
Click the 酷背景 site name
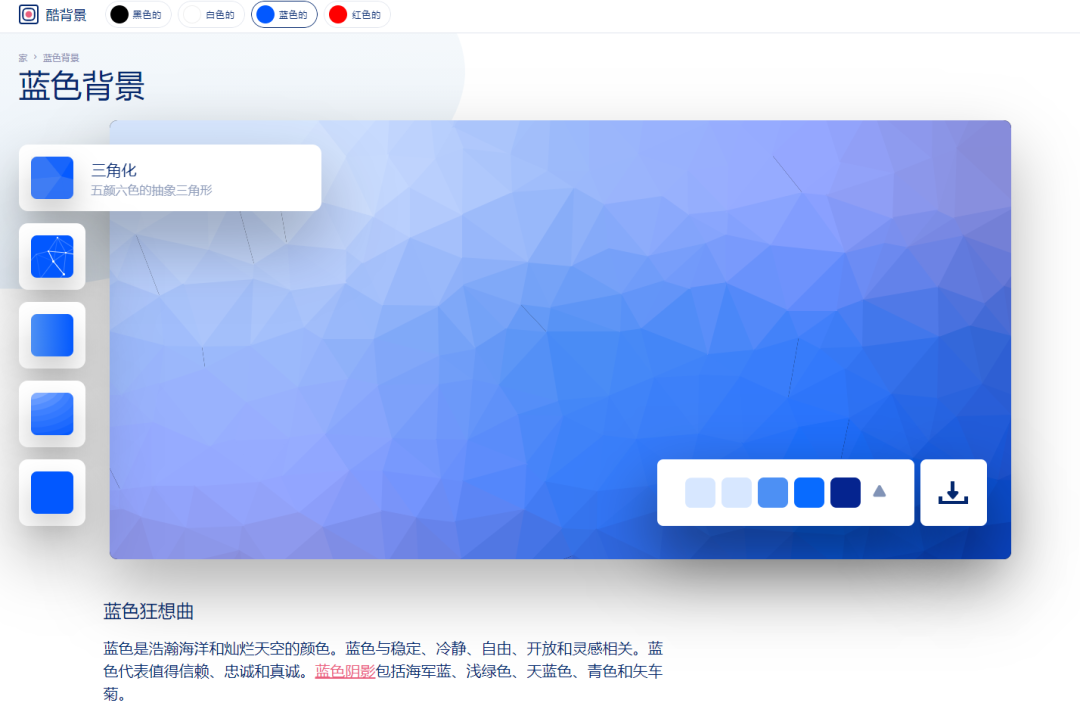tap(66, 14)
